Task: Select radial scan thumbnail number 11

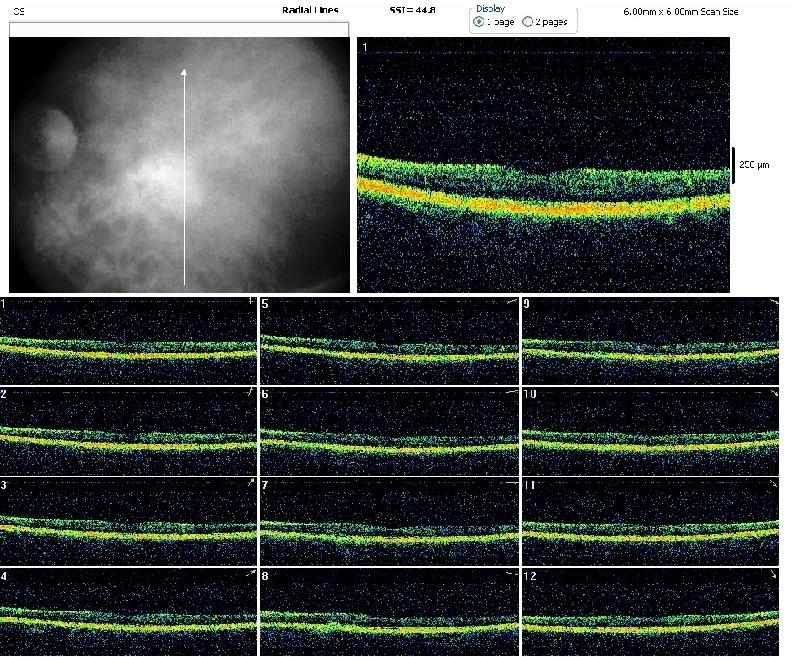Action: pos(650,522)
